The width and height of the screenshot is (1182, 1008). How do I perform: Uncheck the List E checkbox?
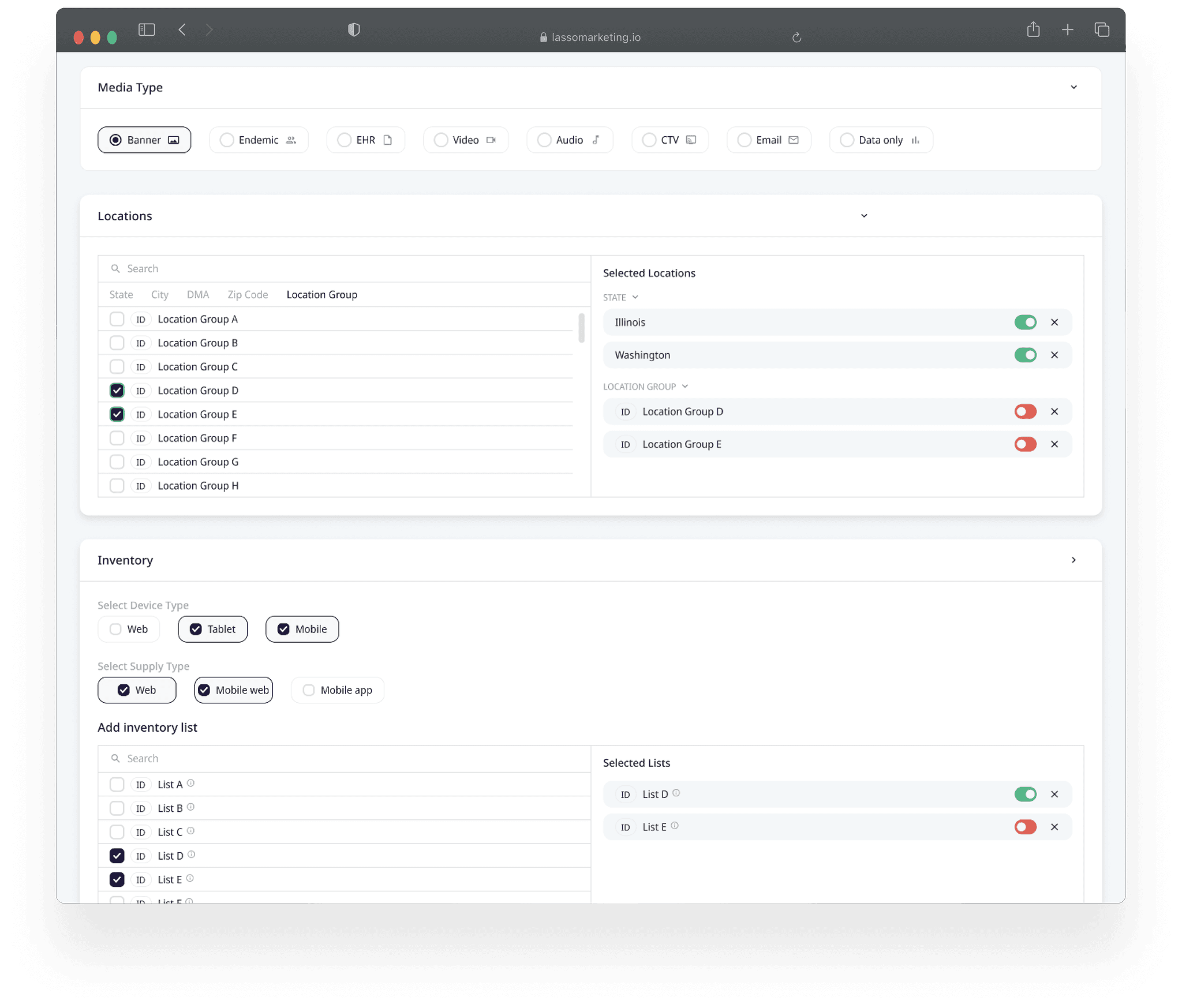[x=117, y=879]
